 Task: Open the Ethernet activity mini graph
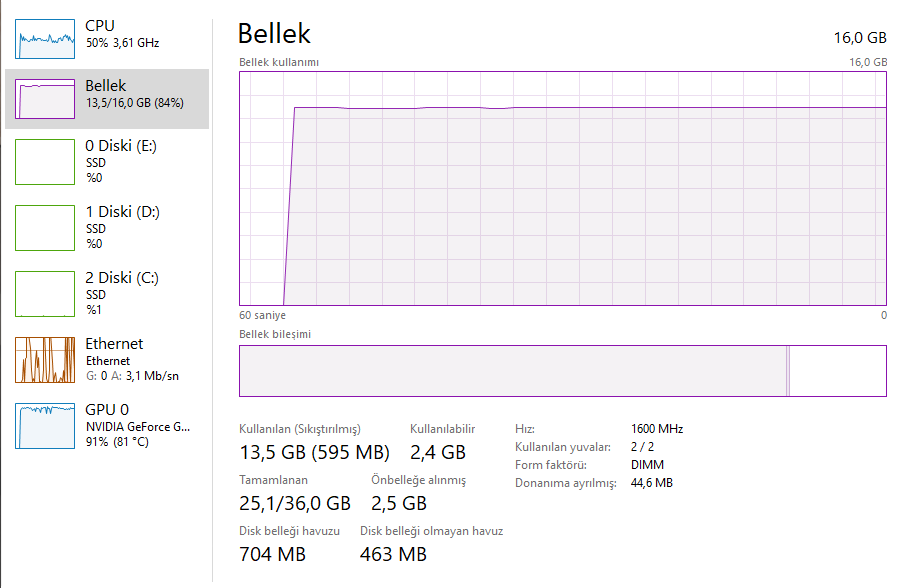click(x=45, y=360)
